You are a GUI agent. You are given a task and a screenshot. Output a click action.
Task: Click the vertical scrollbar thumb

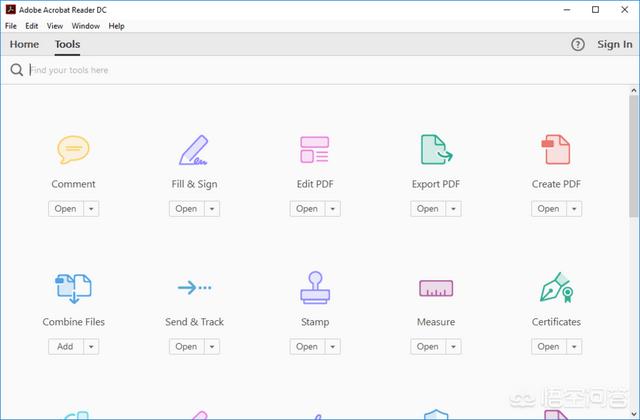click(x=633, y=156)
